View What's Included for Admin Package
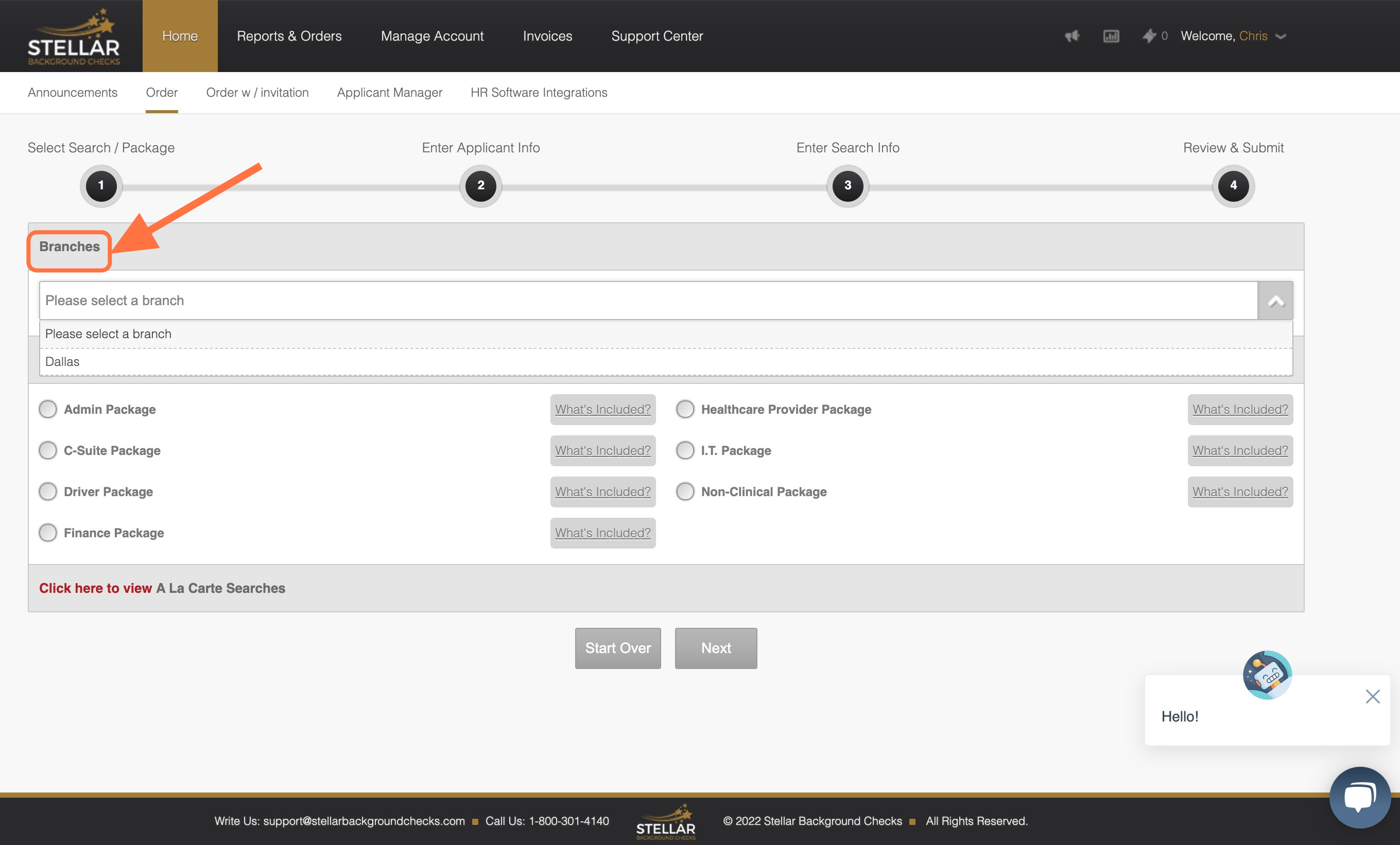 point(603,410)
